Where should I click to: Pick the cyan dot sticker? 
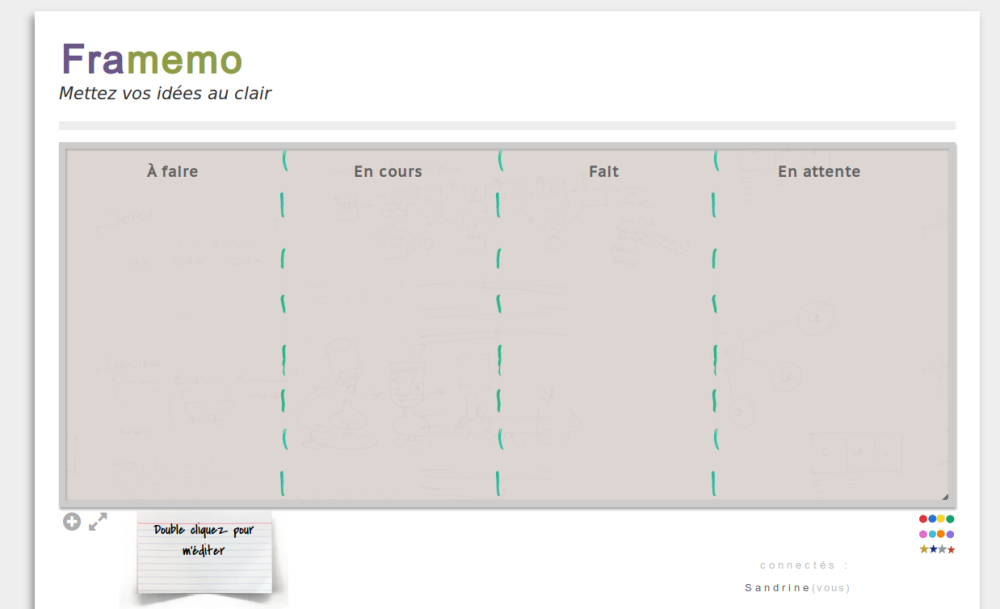point(932,534)
